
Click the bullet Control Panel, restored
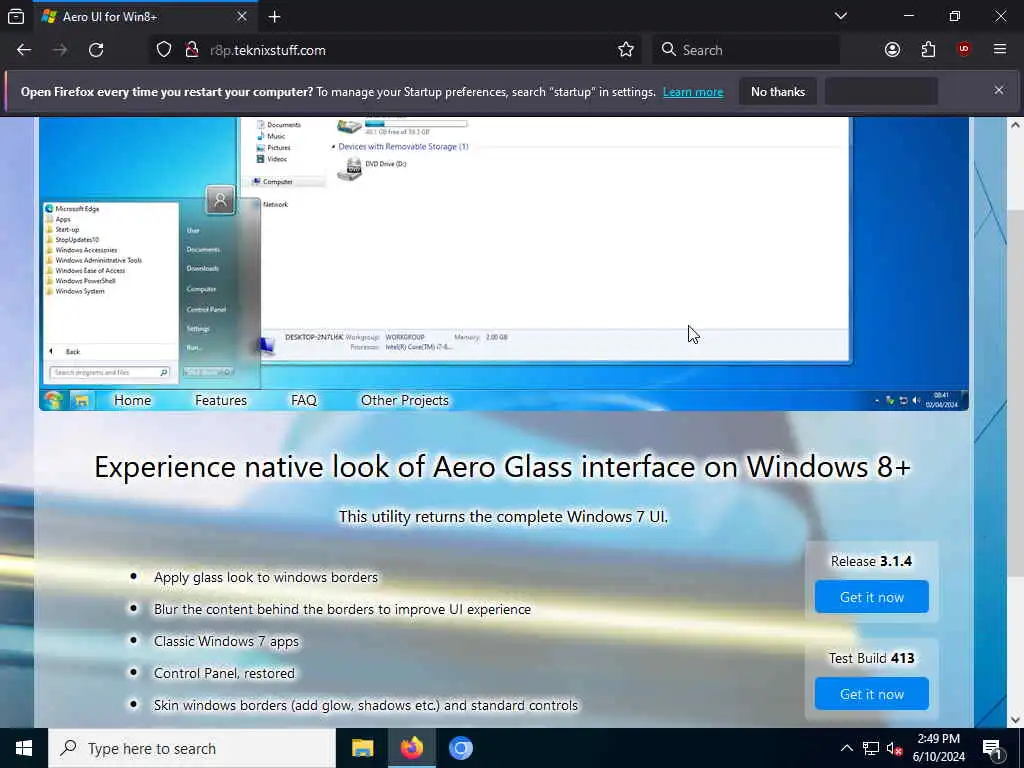[x=224, y=673]
